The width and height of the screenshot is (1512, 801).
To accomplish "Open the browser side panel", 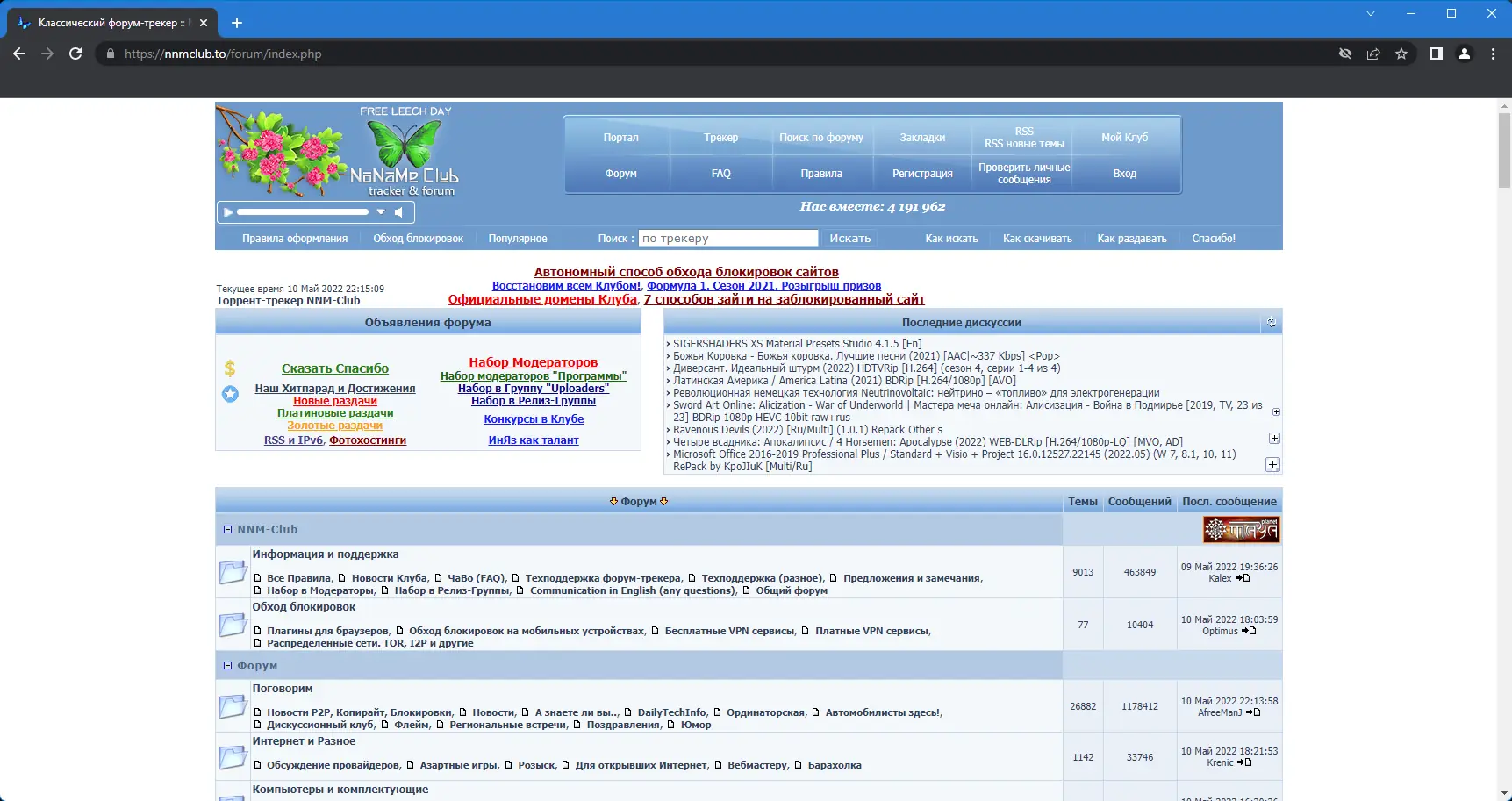I will pos(1437,54).
